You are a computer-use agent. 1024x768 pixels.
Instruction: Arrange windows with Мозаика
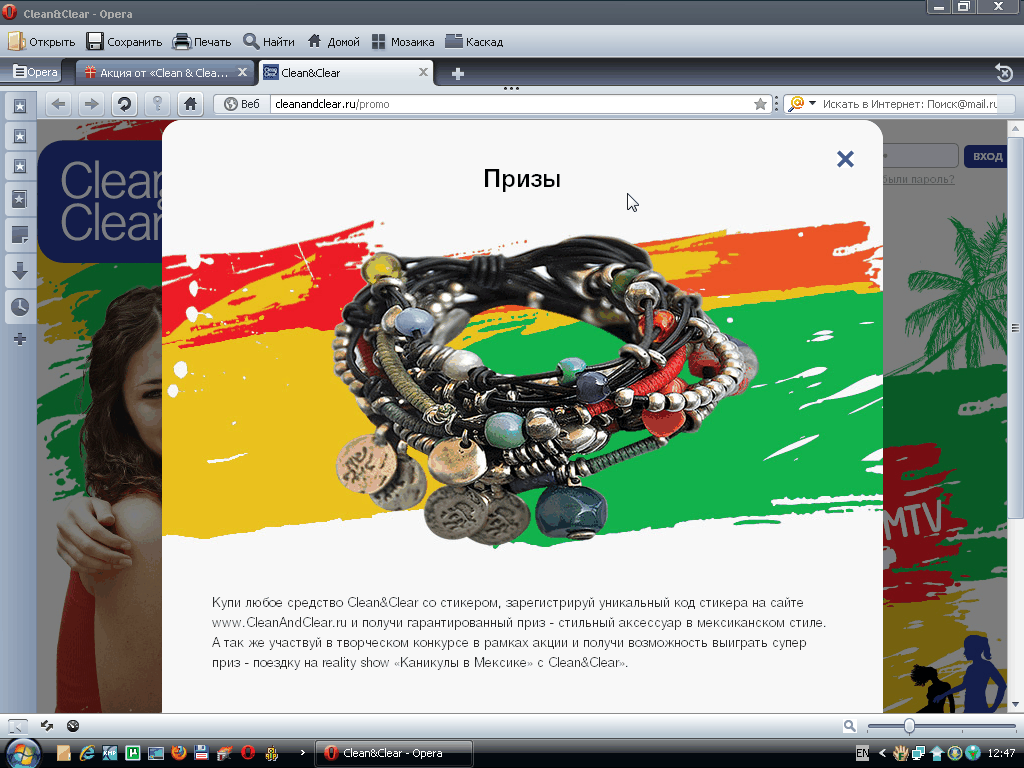click(x=403, y=42)
